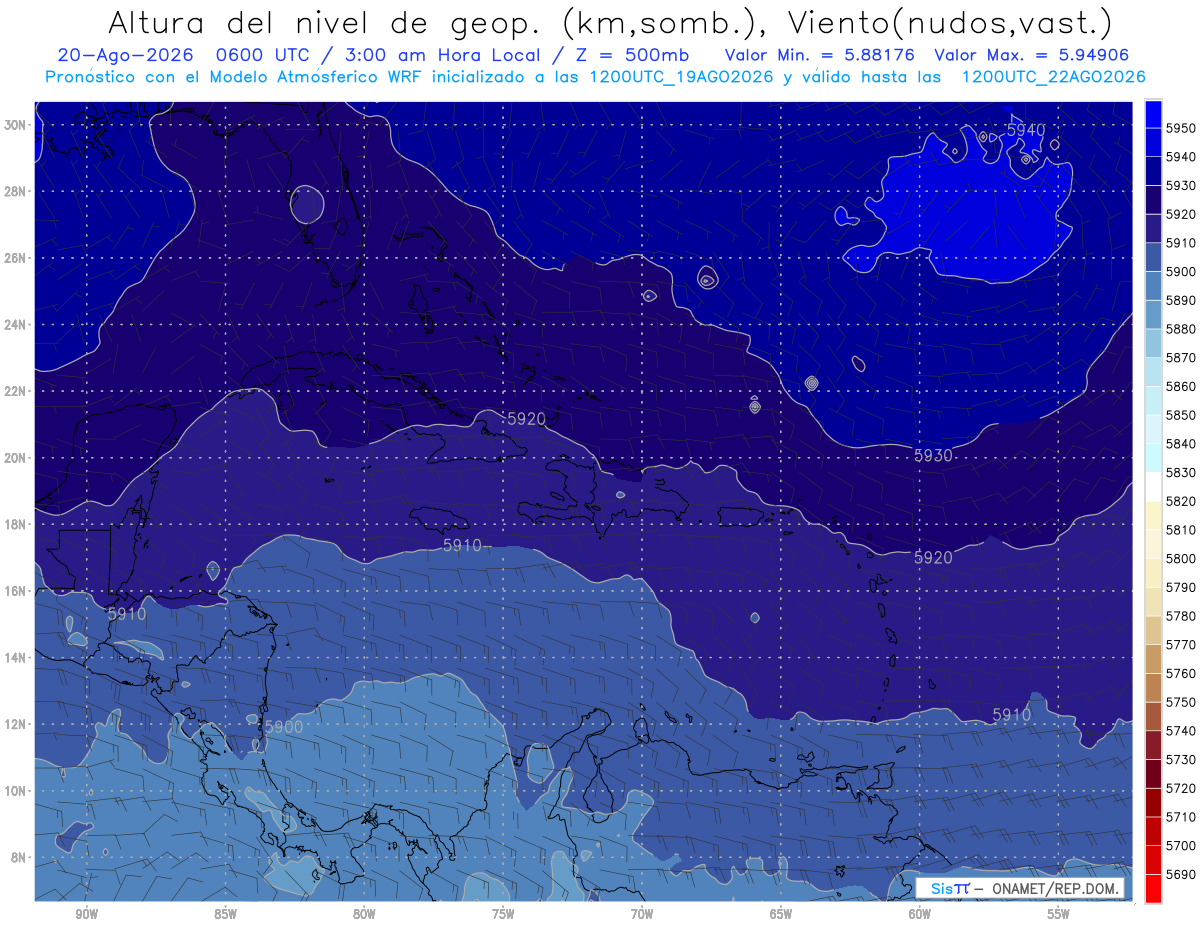Click the '75W' longitude axis label
The width and height of the screenshot is (1200, 927).
503,914
